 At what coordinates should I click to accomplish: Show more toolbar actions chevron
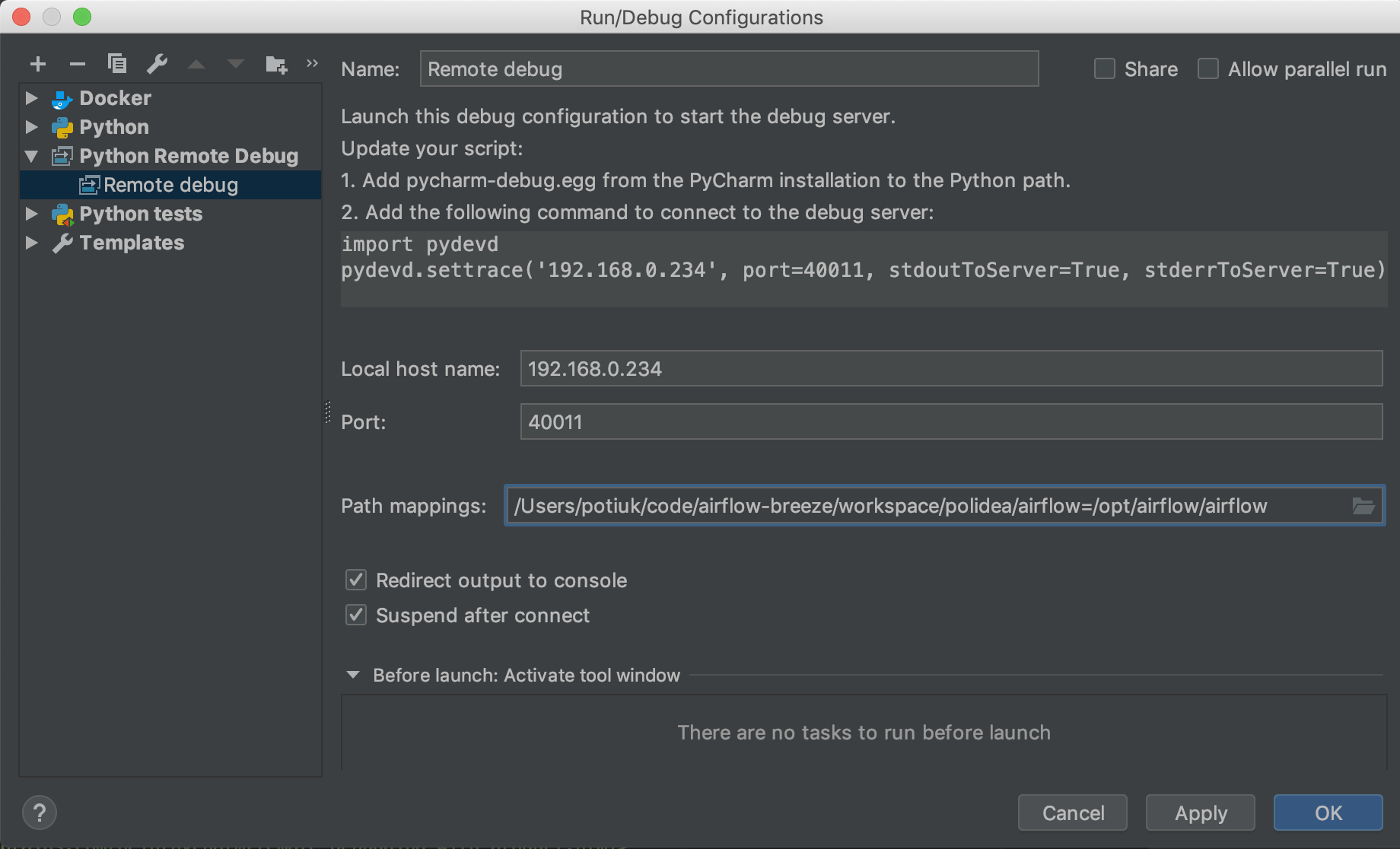tap(312, 63)
